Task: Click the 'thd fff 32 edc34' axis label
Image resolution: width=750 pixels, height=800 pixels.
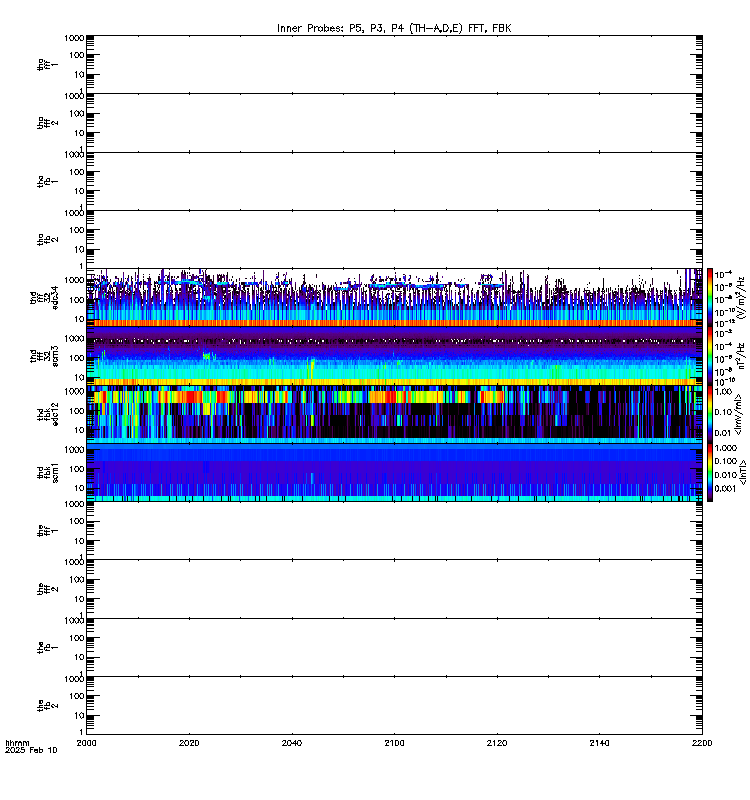Action: (x=44, y=297)
